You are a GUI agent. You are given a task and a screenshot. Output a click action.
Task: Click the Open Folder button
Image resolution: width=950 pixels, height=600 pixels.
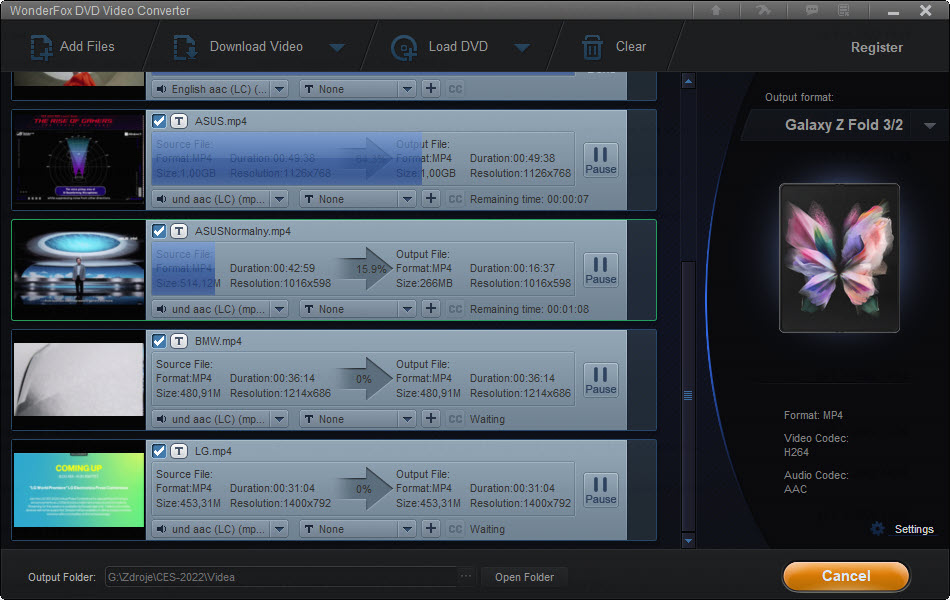point(524,577)
